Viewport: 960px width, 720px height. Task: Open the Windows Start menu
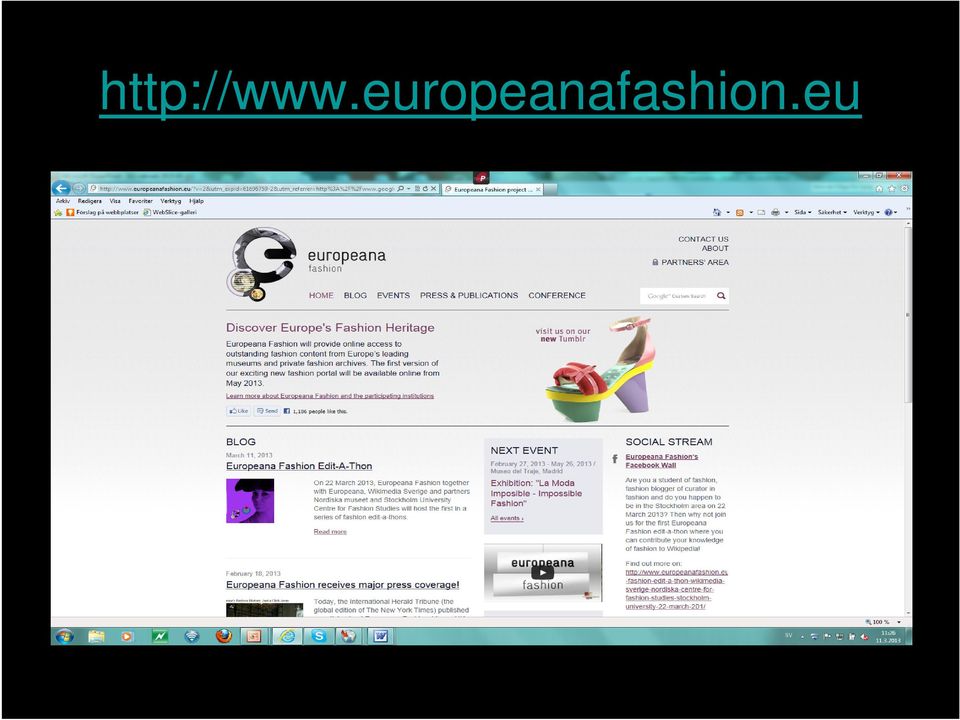(64, 636)
